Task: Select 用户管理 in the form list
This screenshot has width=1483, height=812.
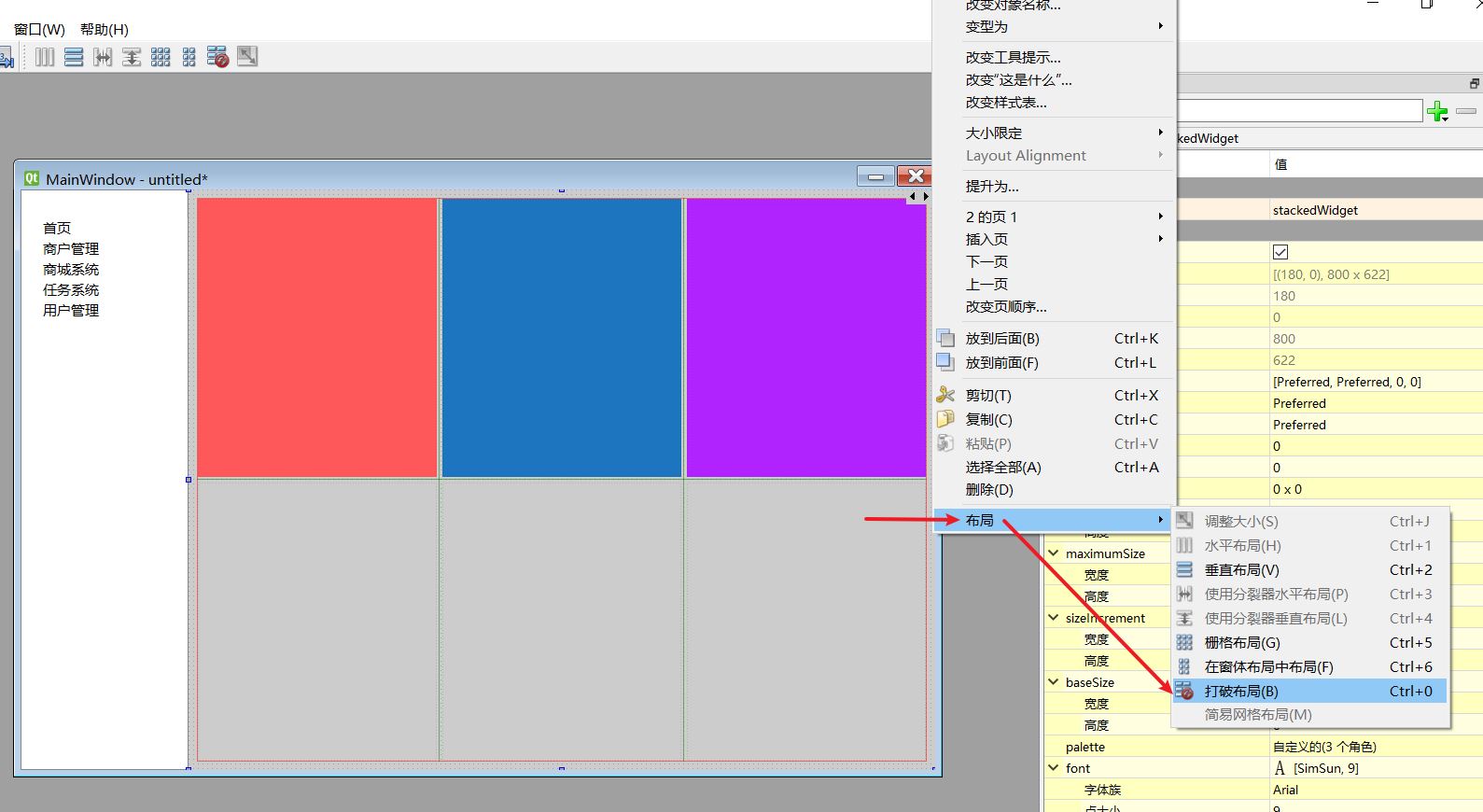Action: coord(71,310)
